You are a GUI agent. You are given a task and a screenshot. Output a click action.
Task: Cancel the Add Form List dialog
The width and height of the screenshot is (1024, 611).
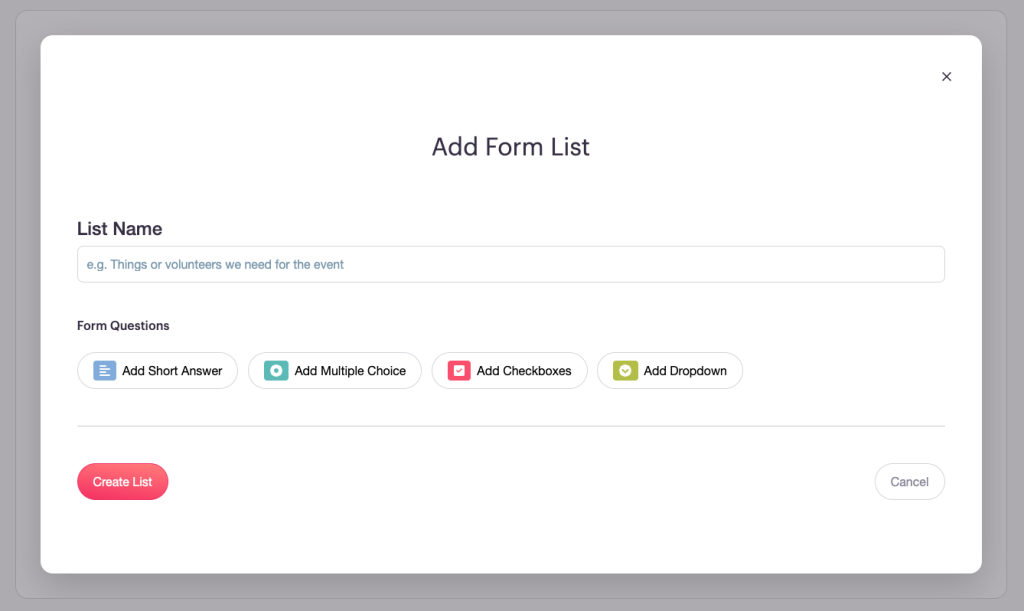click(909, 481)
